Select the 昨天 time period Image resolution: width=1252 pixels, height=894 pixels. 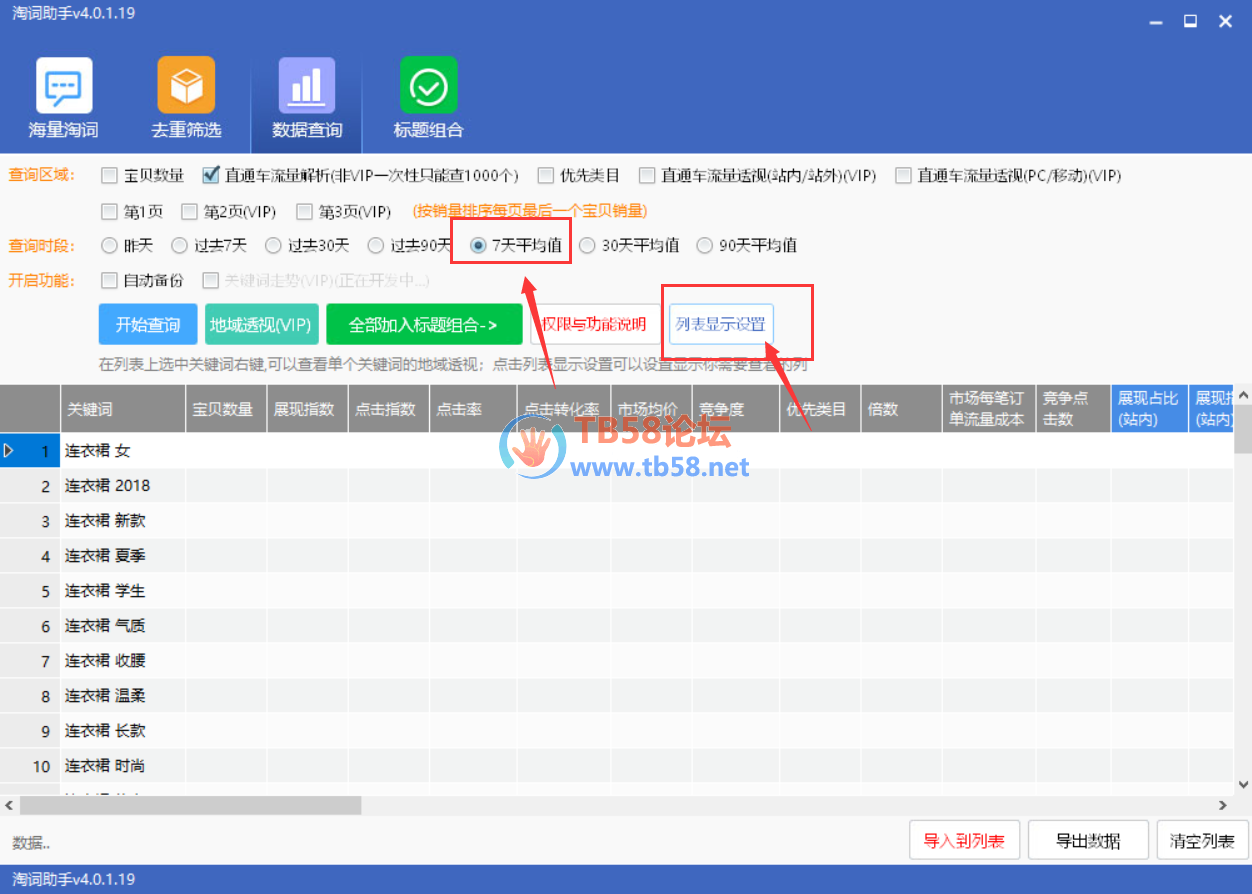point(109,245)
